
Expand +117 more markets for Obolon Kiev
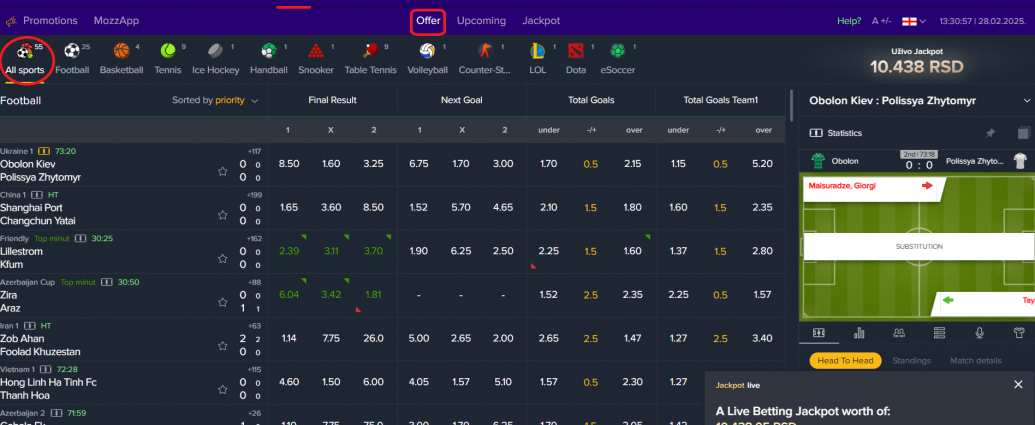[x=254, y=152]
